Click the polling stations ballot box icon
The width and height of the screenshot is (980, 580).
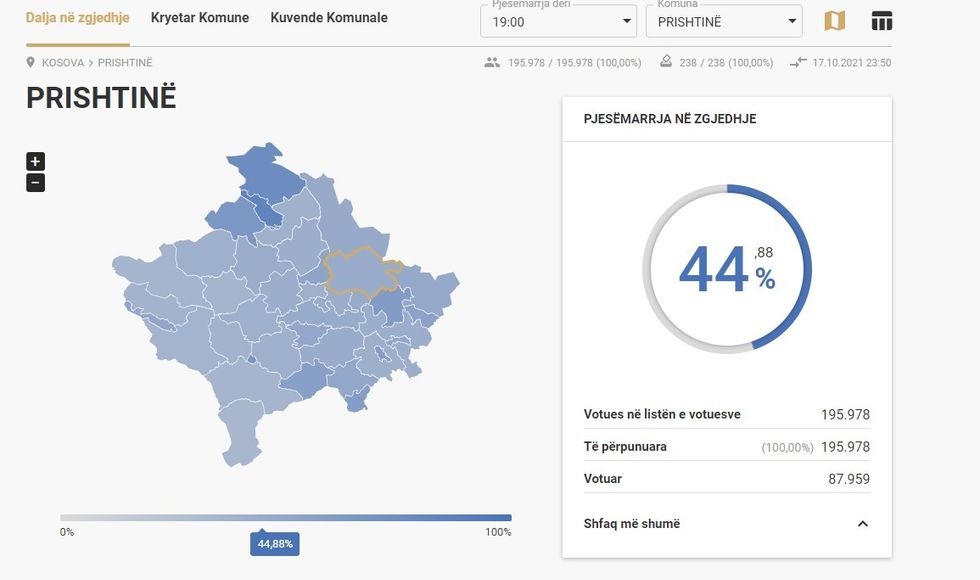click(x=666, y=63)
